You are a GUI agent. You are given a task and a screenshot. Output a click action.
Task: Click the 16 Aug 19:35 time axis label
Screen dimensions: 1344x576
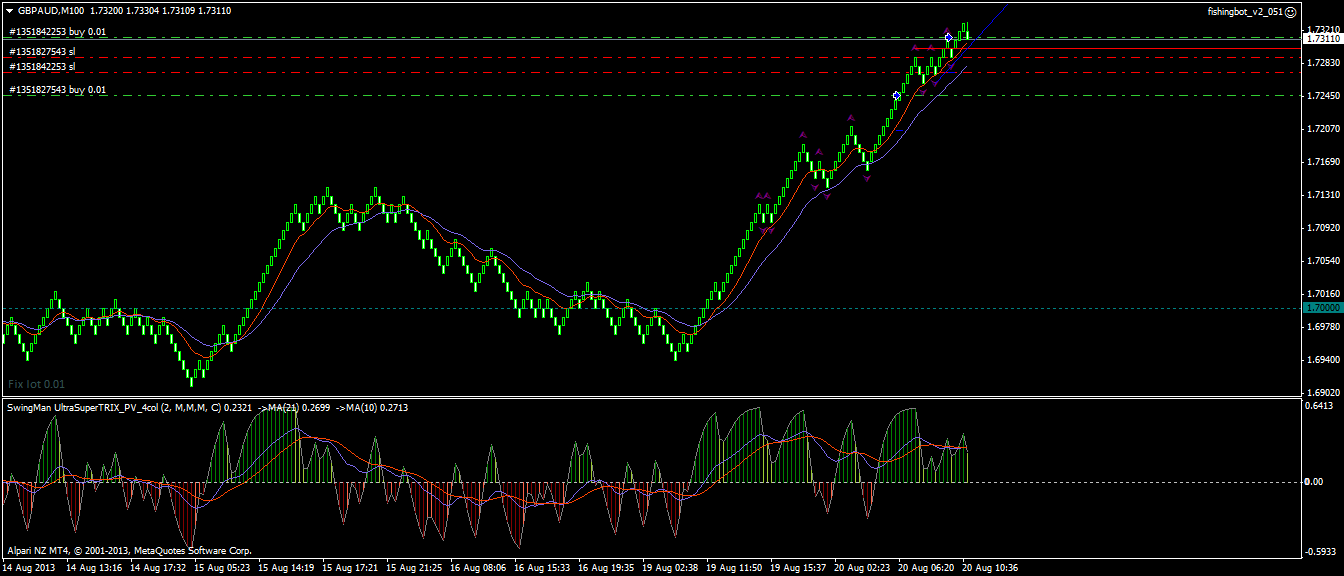coord(606,567)
